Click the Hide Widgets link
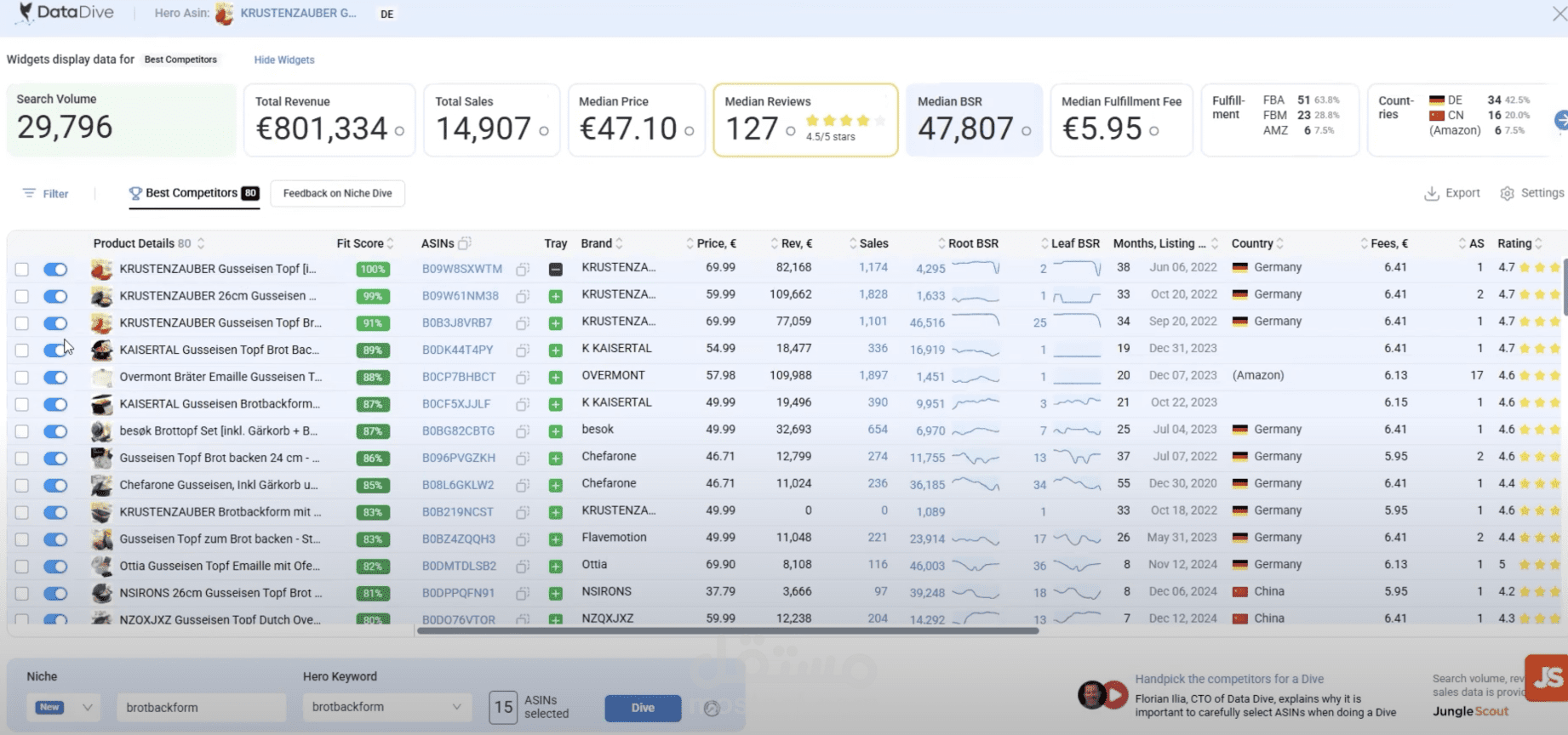Image resolution: width=1568 pixels, height=735 pixels. coord(284,60)
